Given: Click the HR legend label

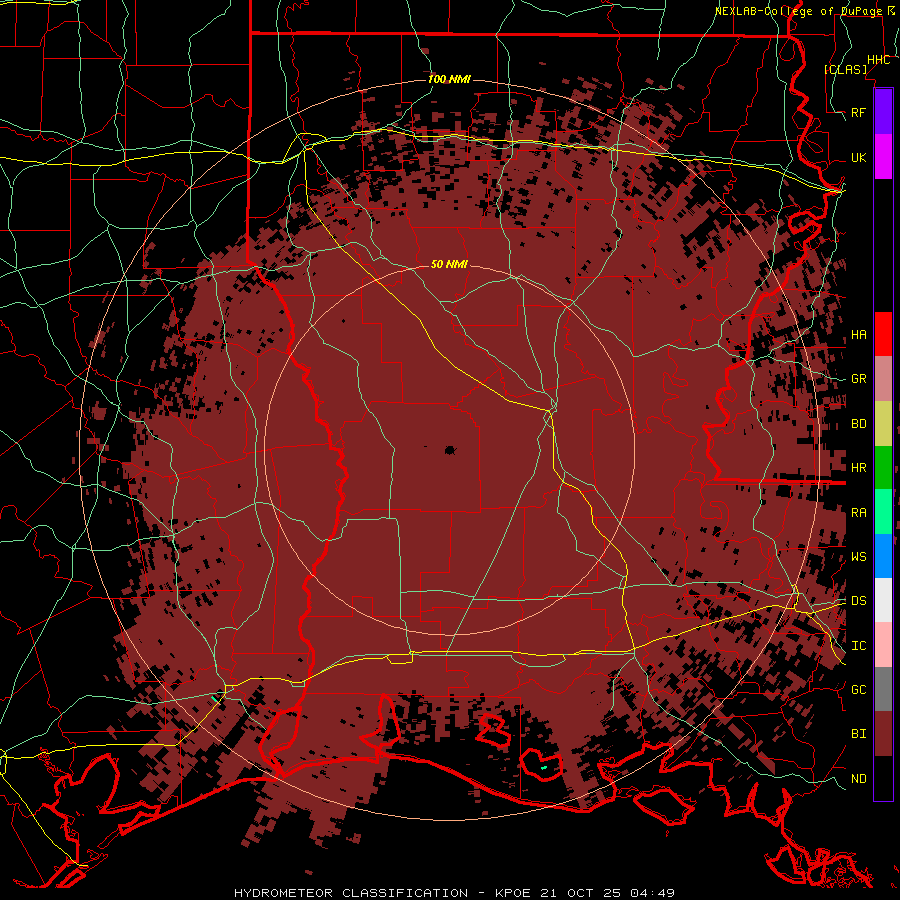Looking at the screenshot, I should (859, 468).
